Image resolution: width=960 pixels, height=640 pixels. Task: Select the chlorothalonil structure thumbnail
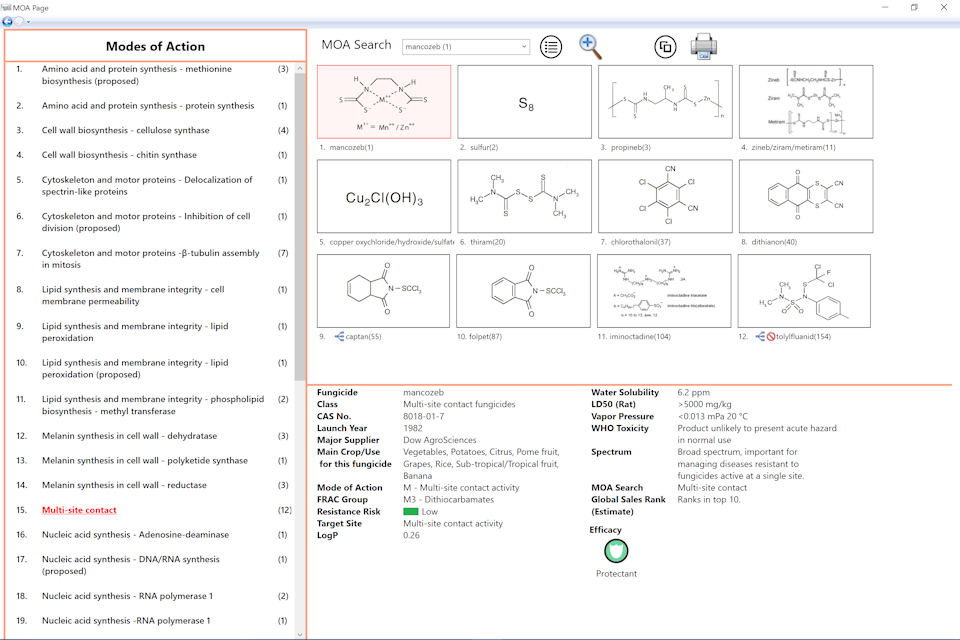pos(665,196)
